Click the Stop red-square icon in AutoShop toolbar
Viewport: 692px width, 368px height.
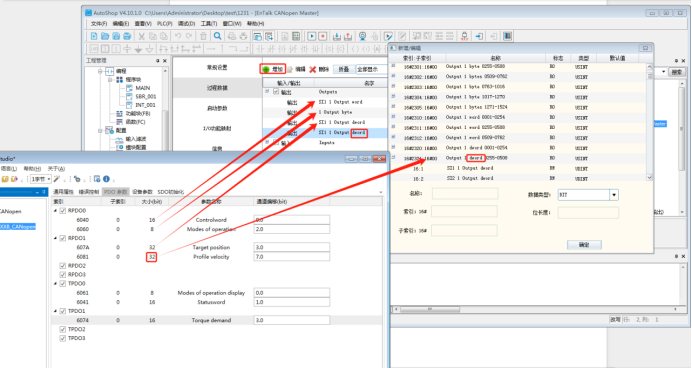[323, 36]
